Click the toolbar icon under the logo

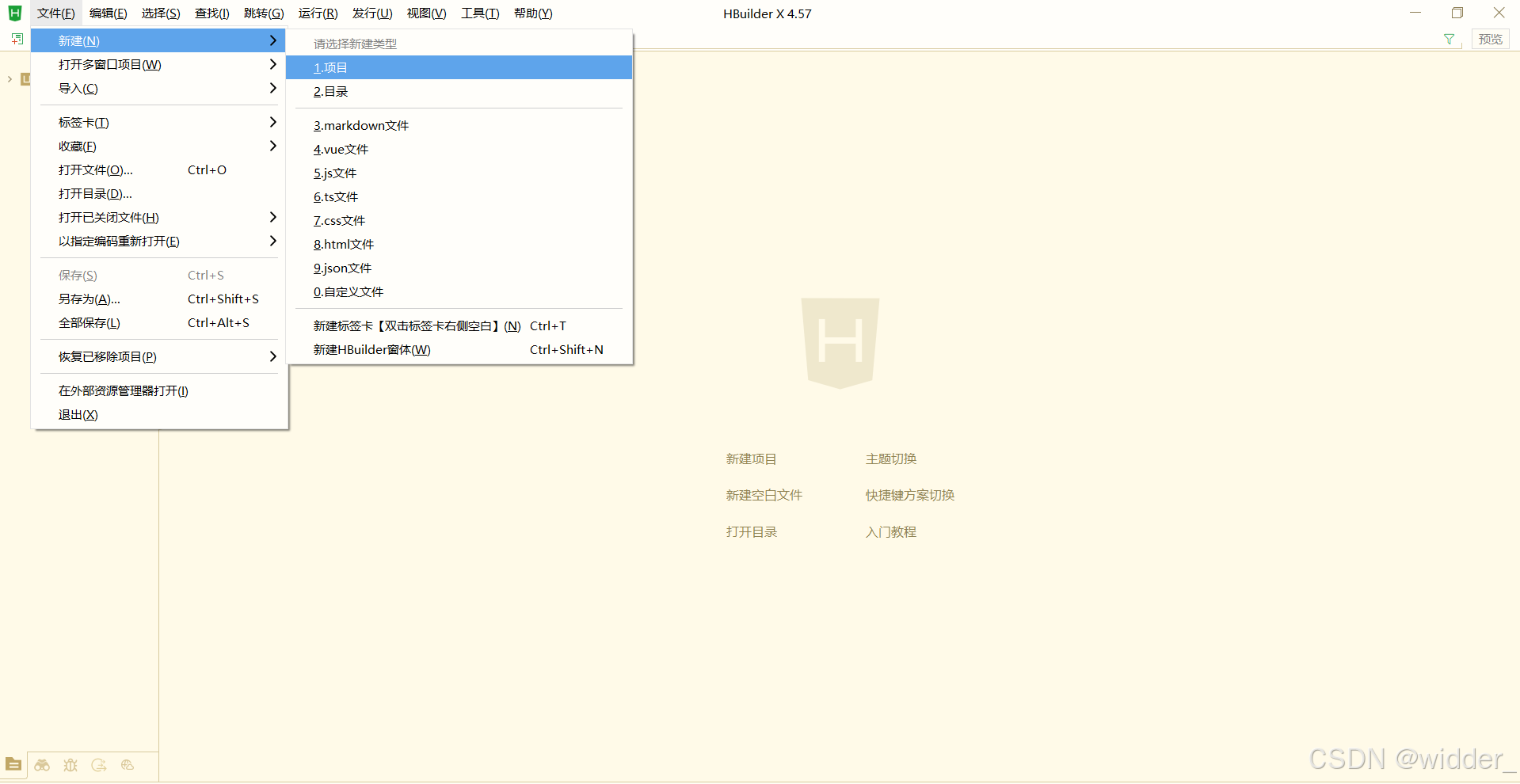pos(17,39)
